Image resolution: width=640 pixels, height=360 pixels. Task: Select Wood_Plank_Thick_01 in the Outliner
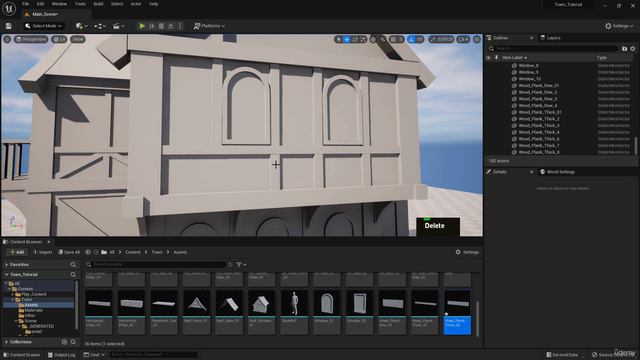(540, 112)
